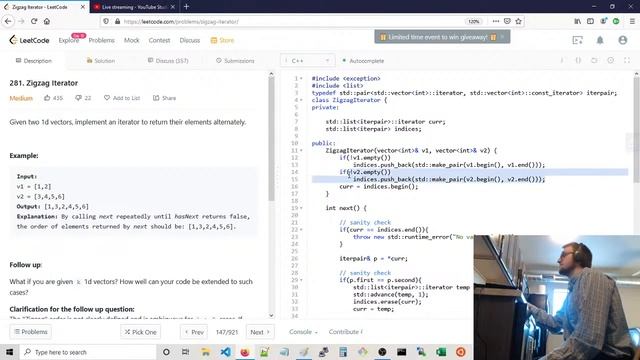Click the Problems list button at bottom

pos(31,332)
